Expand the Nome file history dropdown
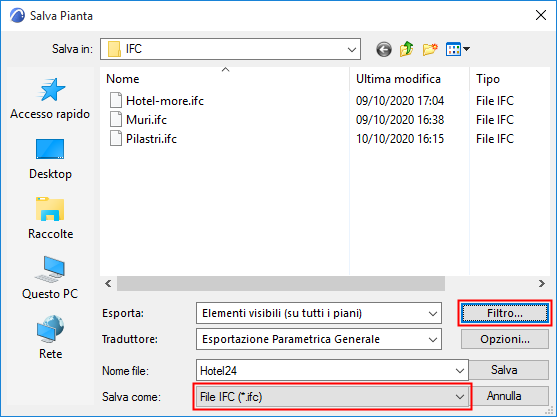 coord(459,370)
